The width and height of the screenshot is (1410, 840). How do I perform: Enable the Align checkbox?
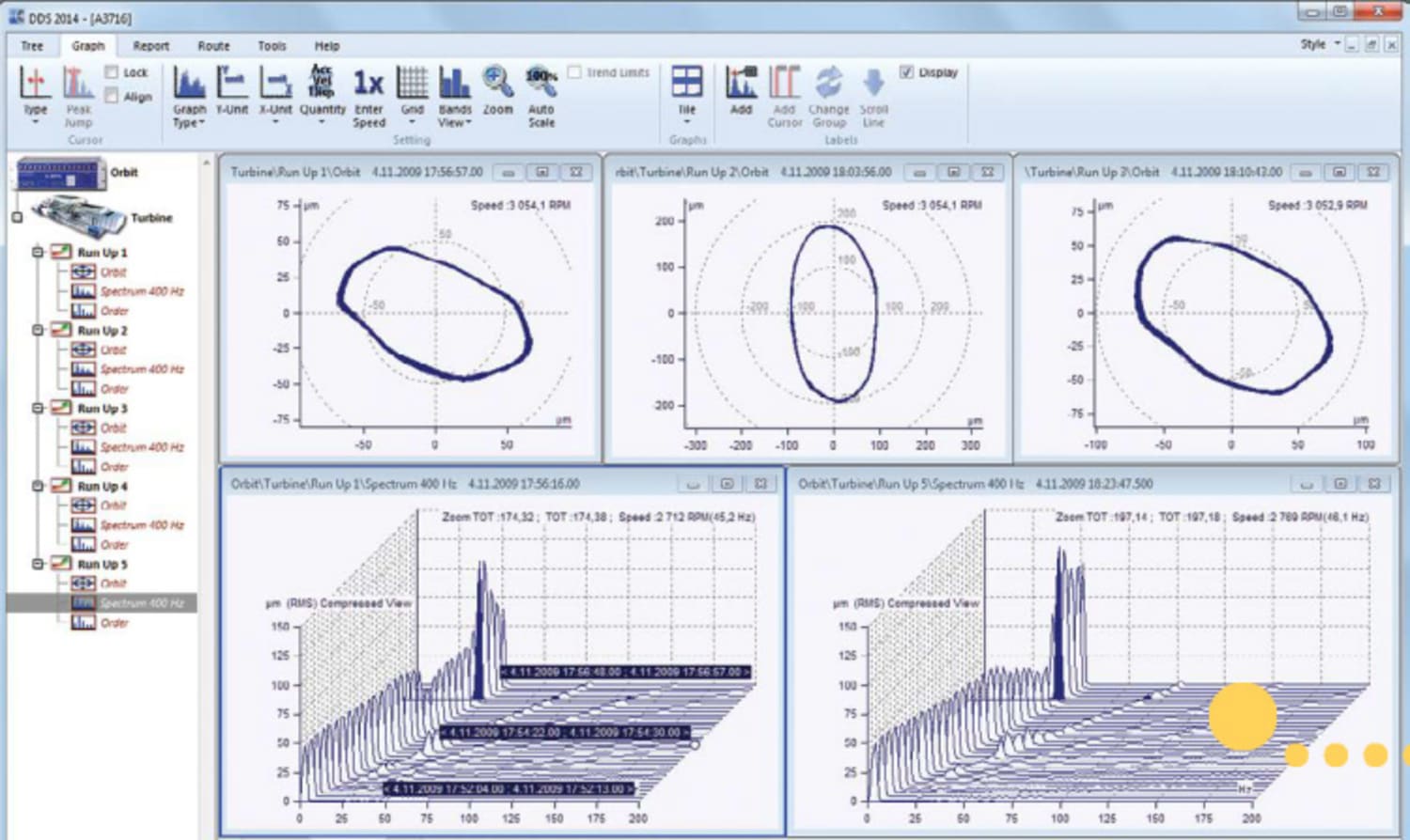click(112, 96)
